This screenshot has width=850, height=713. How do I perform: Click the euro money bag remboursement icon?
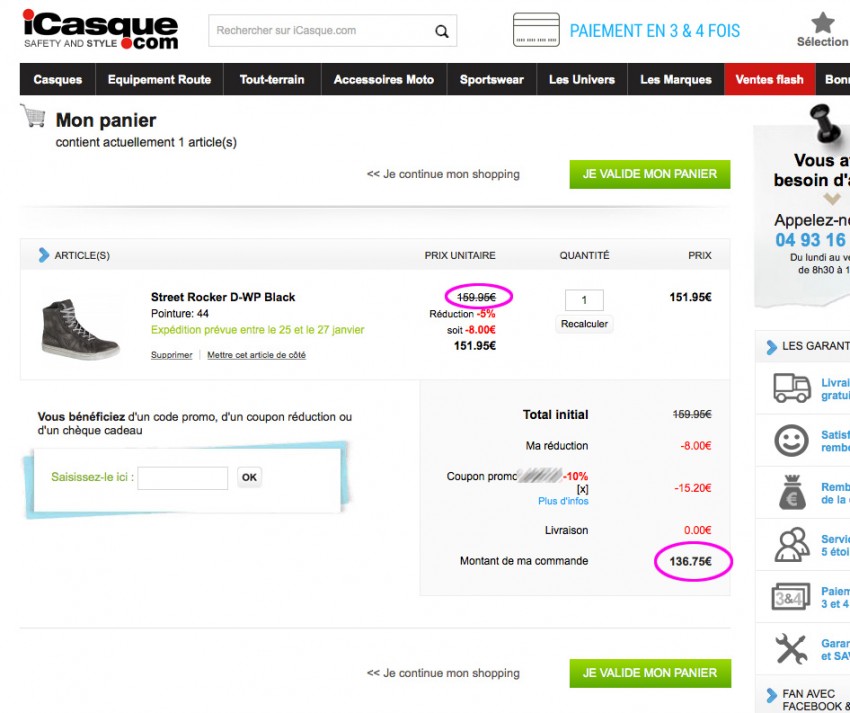click(x=791, y=492)
